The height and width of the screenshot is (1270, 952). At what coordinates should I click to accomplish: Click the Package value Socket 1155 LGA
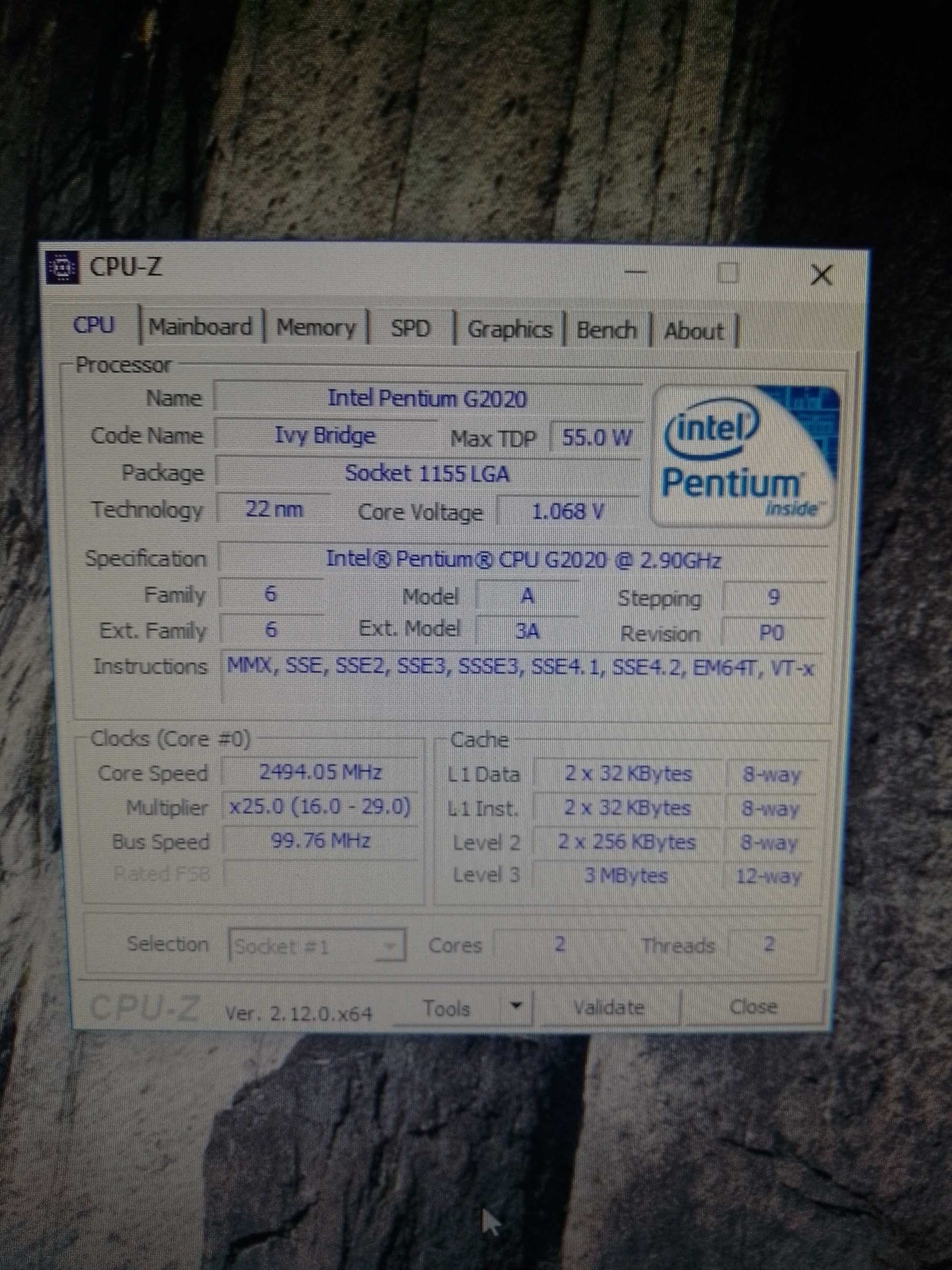(x=427, y=474)
